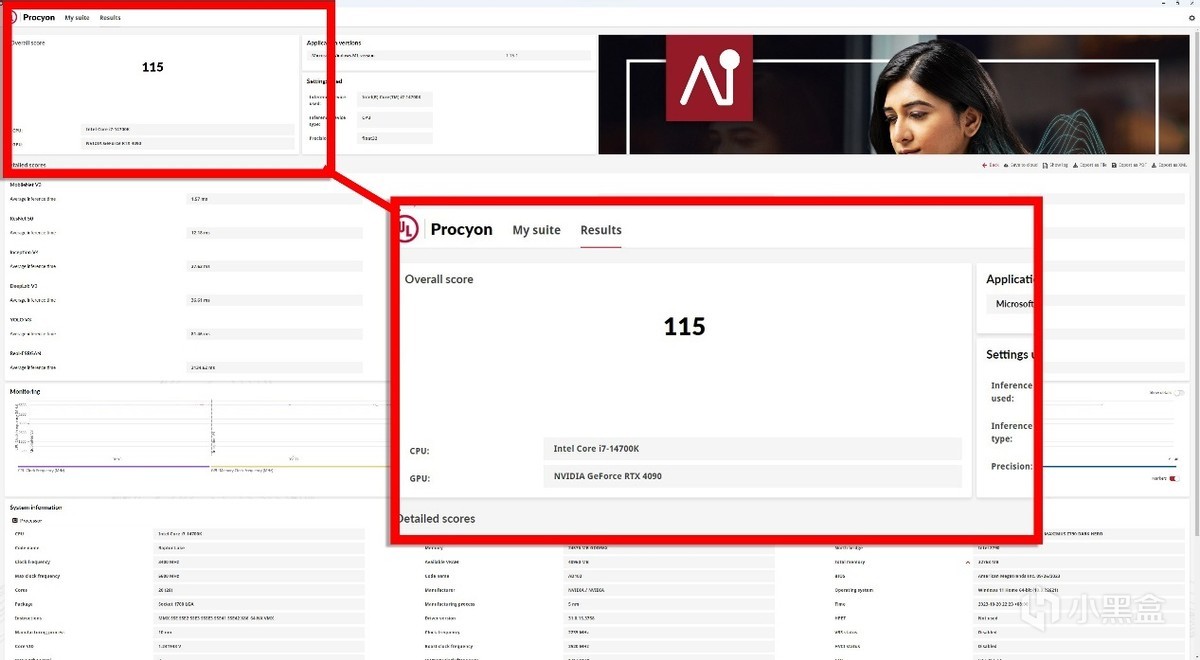This screenshot has height=660, width=1200.
Task: Click the Detailed scores heading in enlarged inset
Action: [435, 519]
